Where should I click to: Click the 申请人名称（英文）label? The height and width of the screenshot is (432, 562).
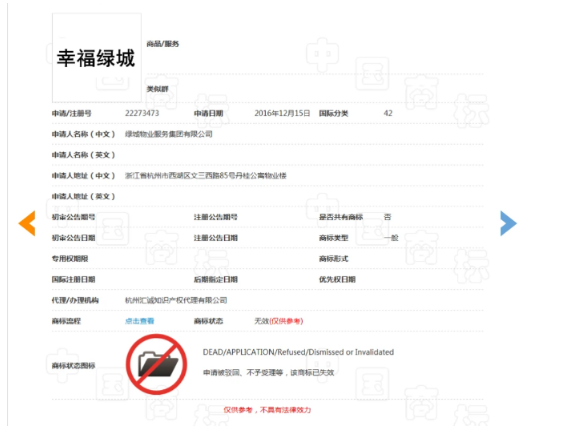coord(84,155)
